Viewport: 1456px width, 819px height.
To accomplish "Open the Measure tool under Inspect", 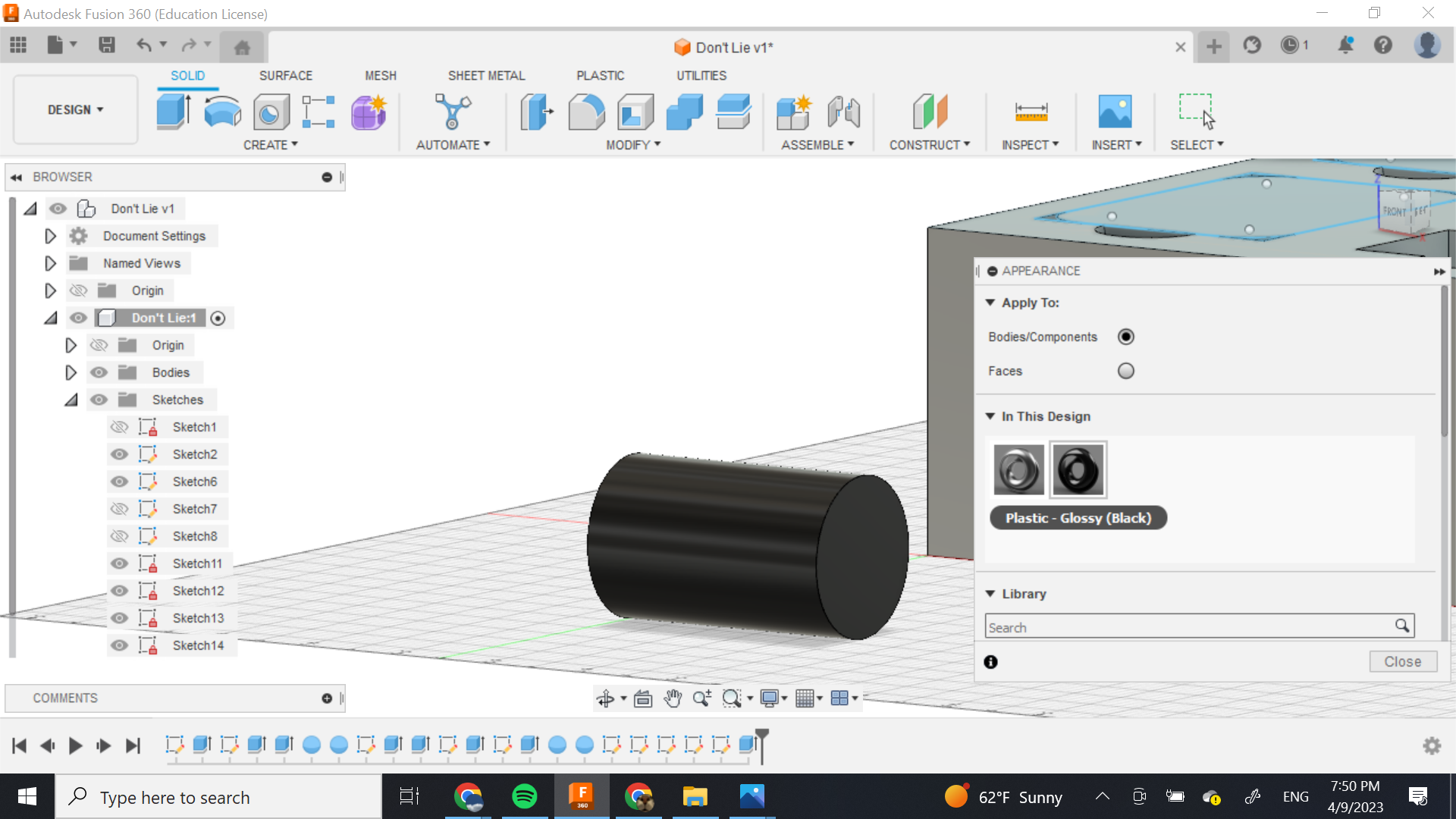I will (1031, 112).
